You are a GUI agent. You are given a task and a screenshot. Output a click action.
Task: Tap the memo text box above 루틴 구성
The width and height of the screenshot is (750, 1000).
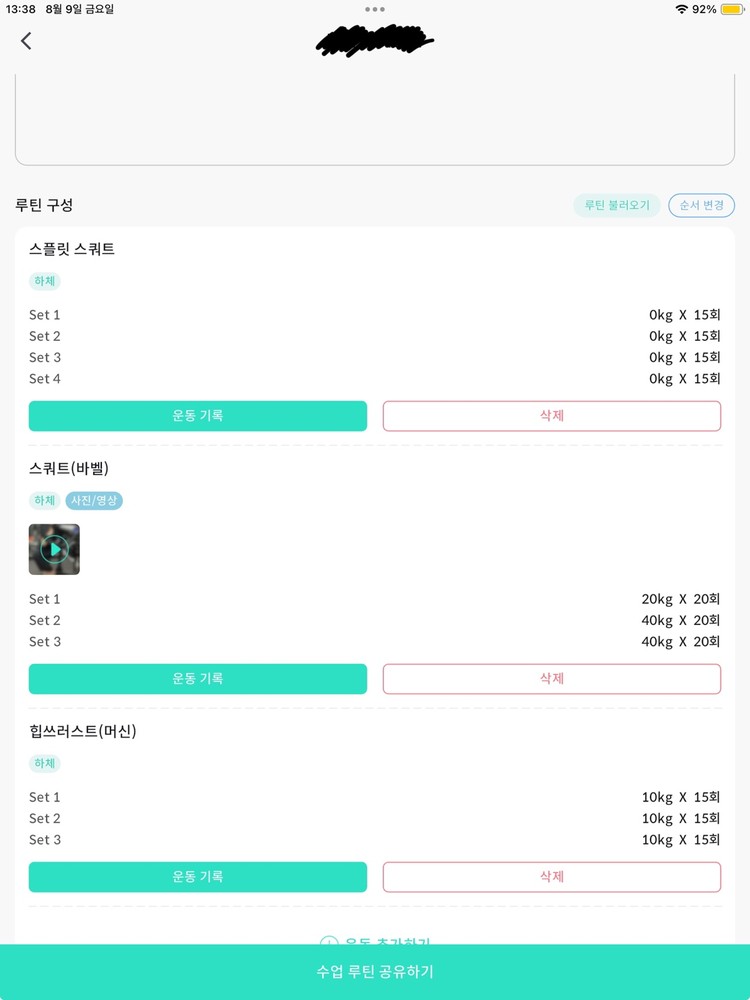375,120
